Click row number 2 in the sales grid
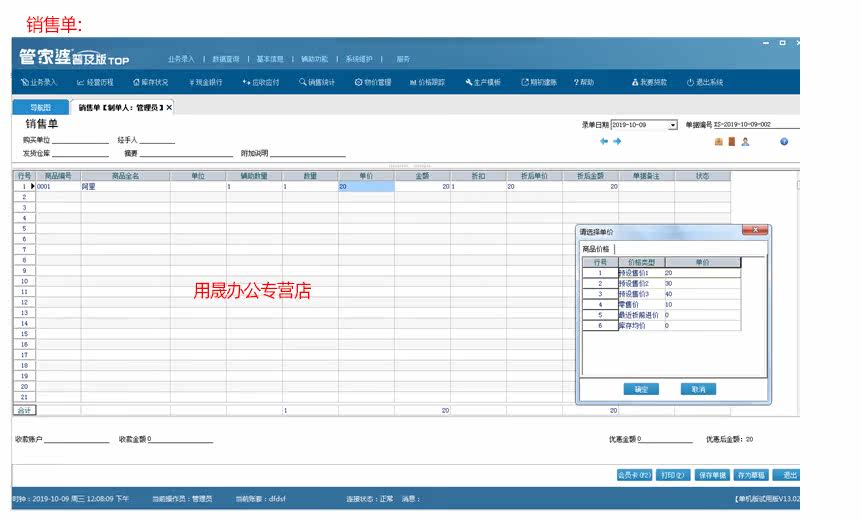The height and width of the screenshot is (520, 861). tap(24, 197)
